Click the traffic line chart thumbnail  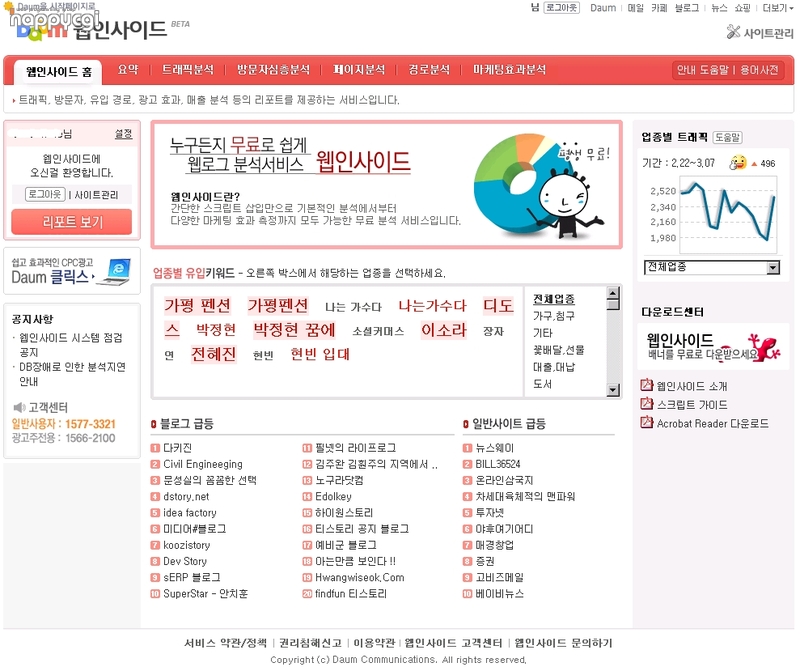click(x=728, y=214)
